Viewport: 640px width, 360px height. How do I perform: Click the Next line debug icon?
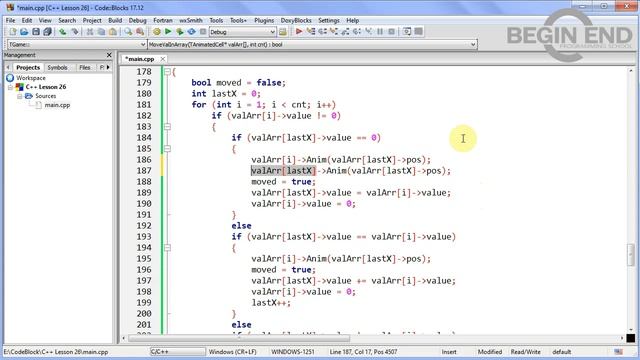[322, 31]
